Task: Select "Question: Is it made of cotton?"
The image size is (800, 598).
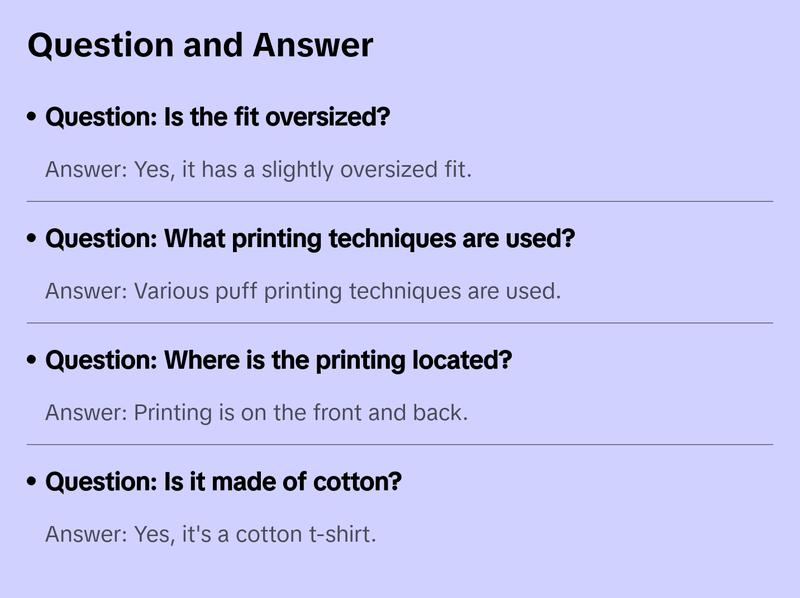Action: coord(224,482)
